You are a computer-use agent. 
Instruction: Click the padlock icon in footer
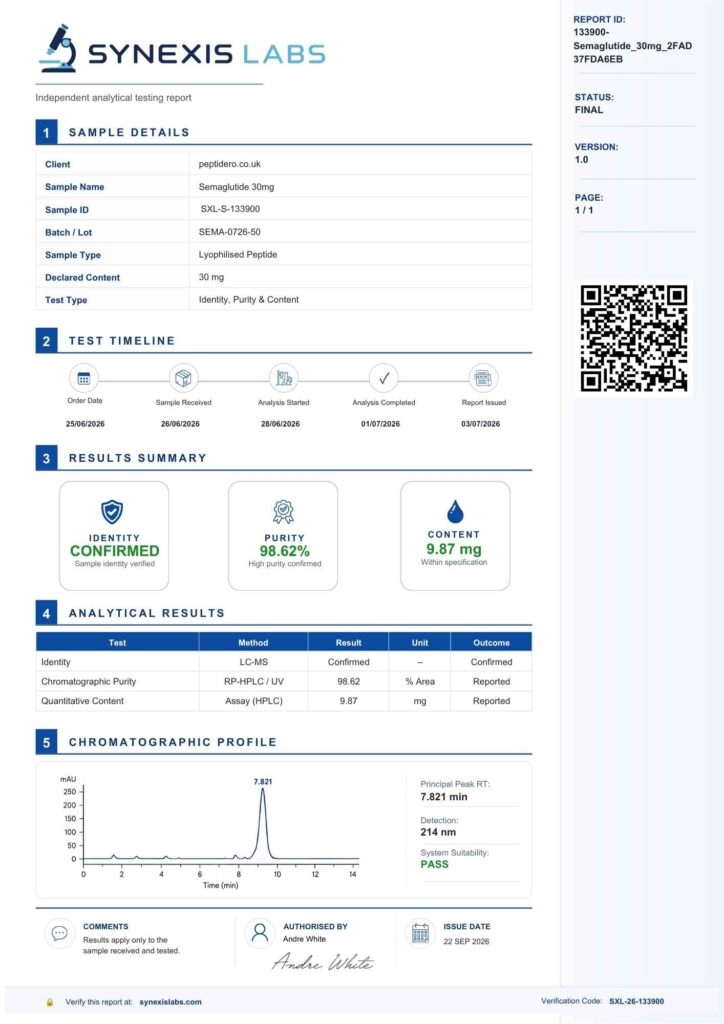pyautogui.click(x=50, y=1002)
